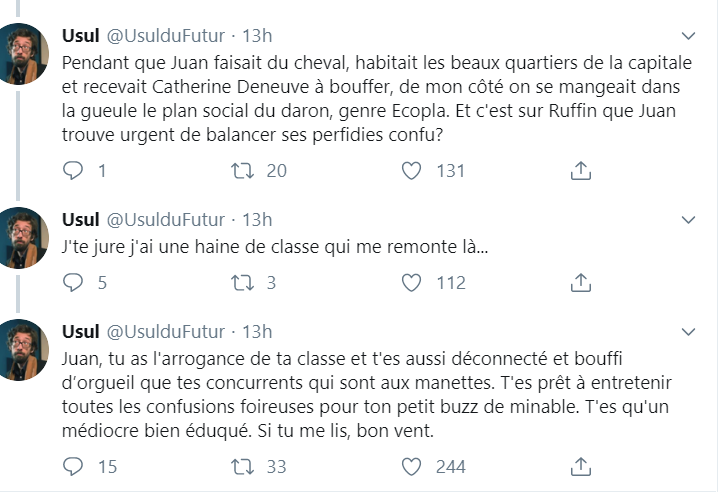The height and width of the screenshot is (492, 723).
Task: Reply to the tweet with 15 replies
Action: click(73, 467)
